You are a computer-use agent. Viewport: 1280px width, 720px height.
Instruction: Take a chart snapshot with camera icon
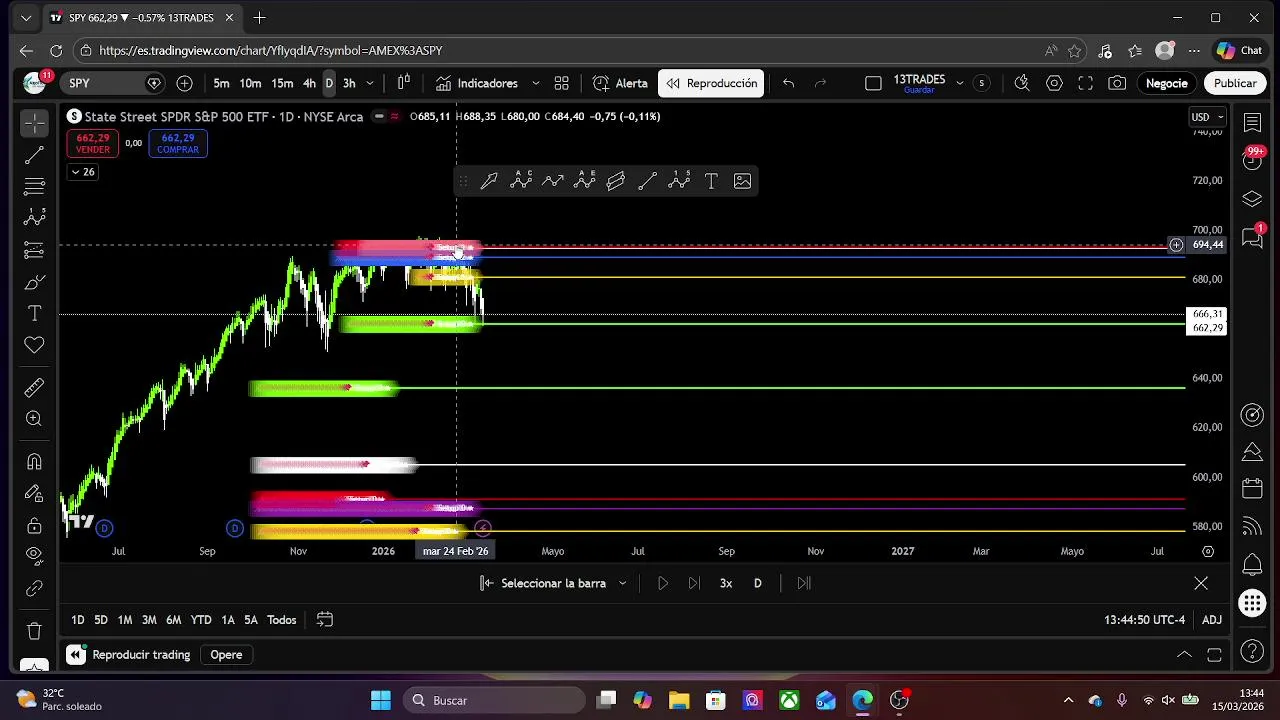pos(1117,83)
